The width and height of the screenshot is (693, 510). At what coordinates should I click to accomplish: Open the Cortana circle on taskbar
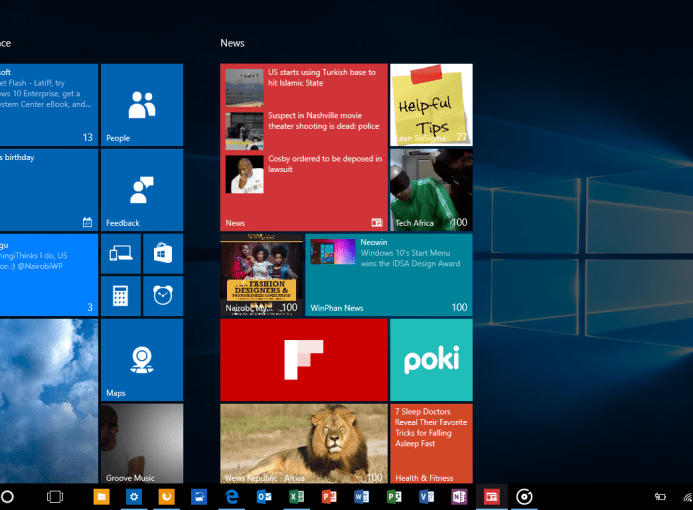[x=7, y=496]
